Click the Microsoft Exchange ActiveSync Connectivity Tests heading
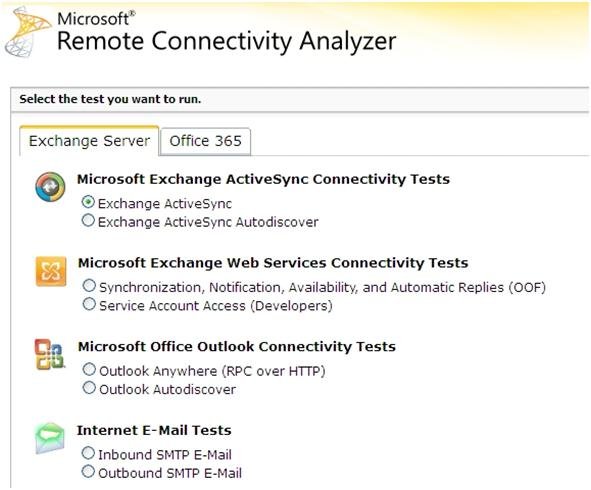 (263, 179)
